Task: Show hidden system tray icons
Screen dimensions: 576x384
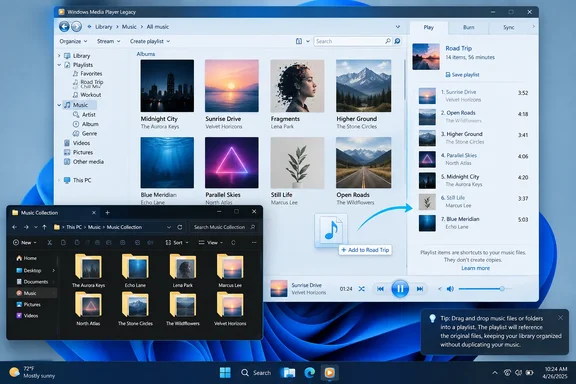Action: click(x=495, y=373)
